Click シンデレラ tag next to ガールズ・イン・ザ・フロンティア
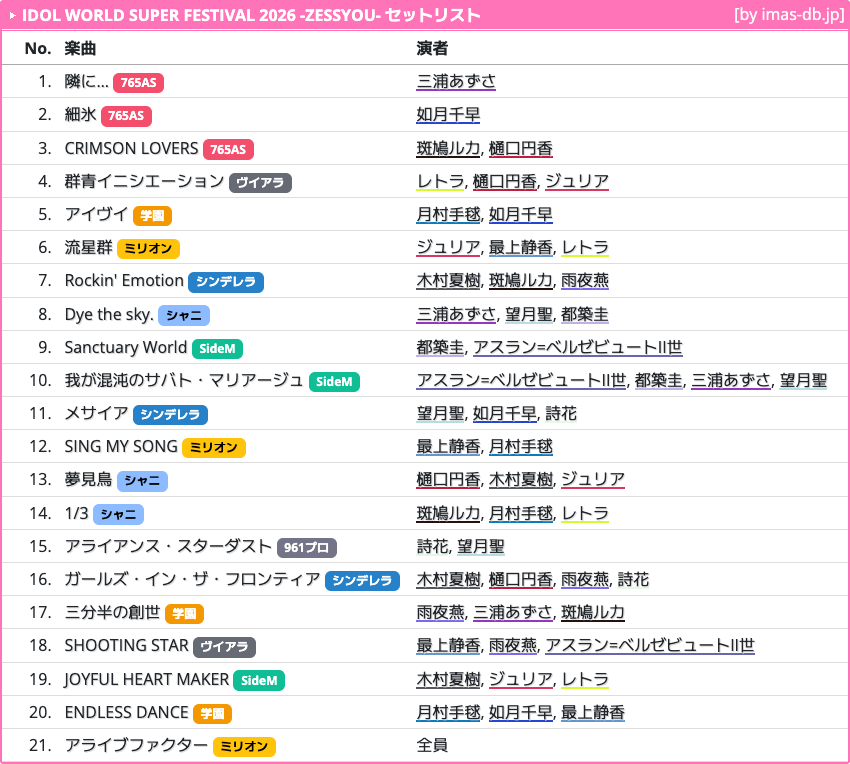 coord(362,580)
